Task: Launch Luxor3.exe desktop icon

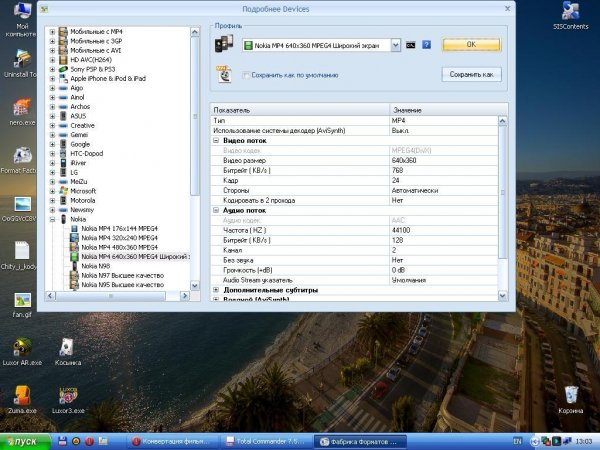Action: tap(68, 400)
